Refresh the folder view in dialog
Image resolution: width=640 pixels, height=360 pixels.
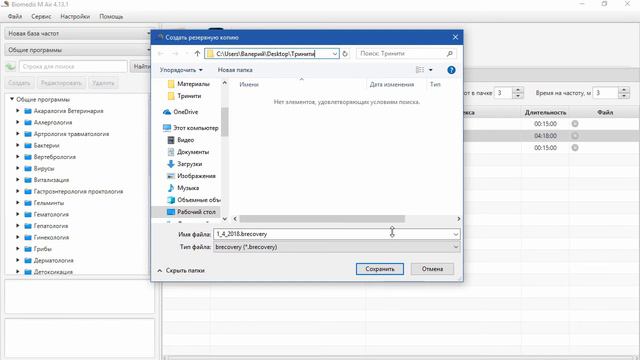click(x=345, y=53)
